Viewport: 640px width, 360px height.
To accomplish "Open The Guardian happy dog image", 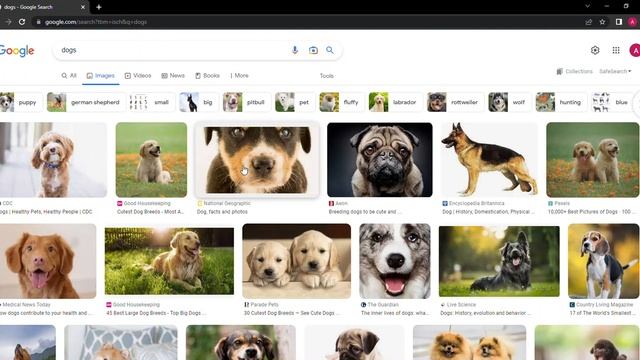I will pyautogui.click(x=395, y=261).
